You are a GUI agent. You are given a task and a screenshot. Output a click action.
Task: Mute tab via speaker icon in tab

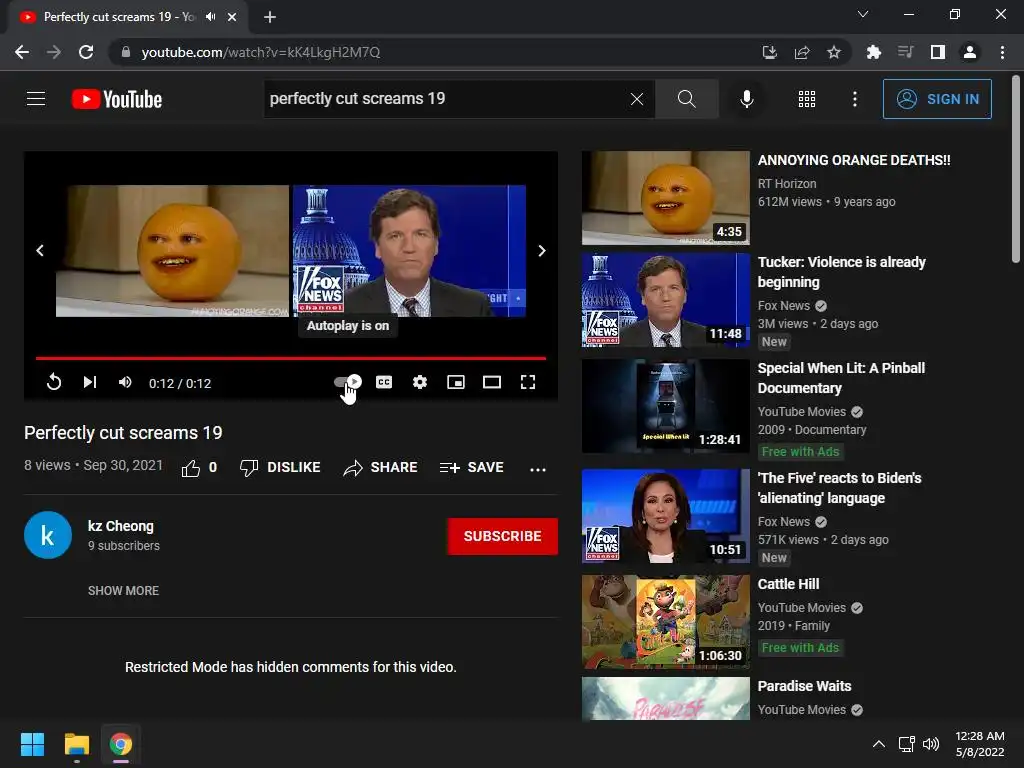[210, 17]
